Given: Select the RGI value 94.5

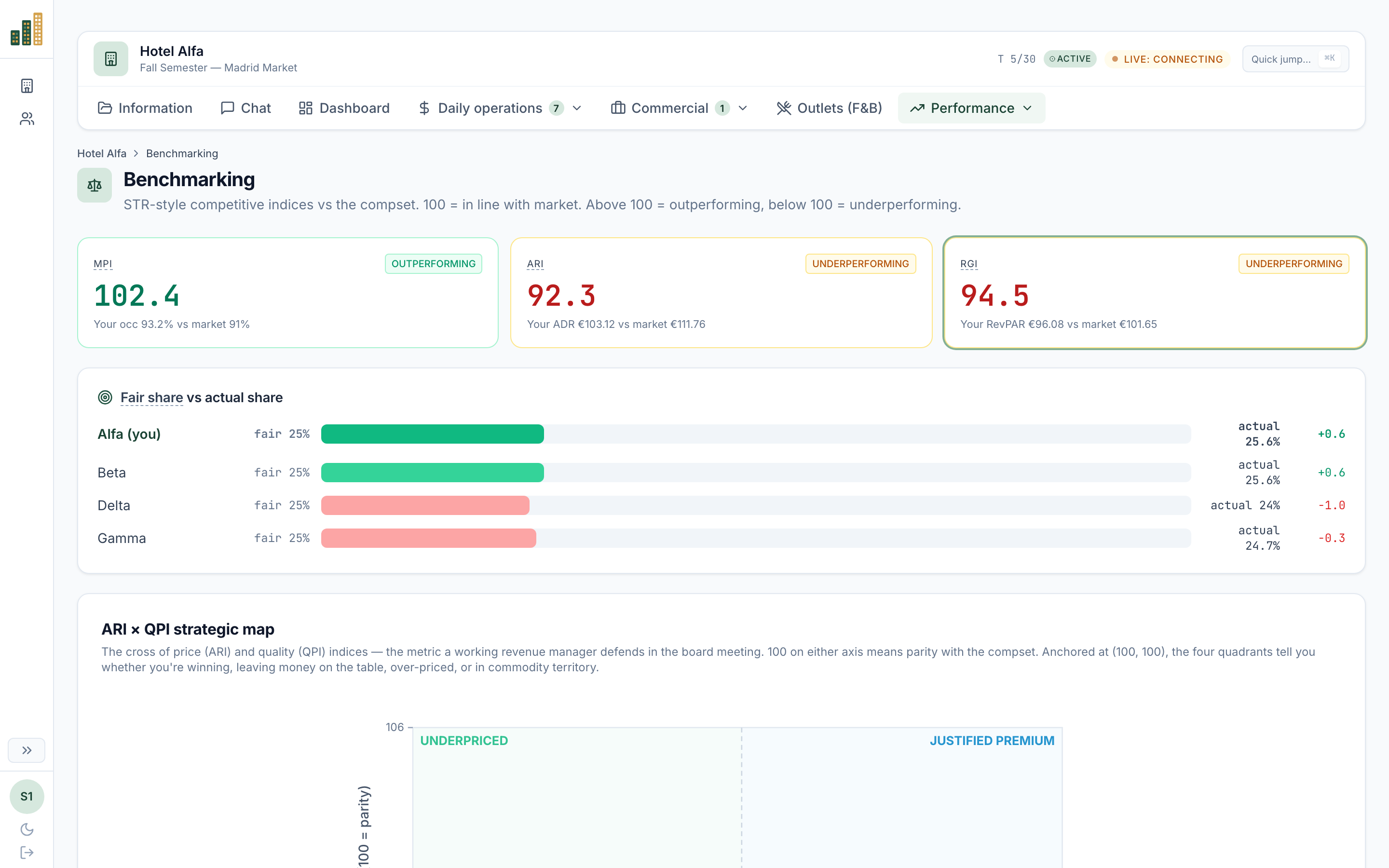Looking at the screenshot, I should (994, 296).
